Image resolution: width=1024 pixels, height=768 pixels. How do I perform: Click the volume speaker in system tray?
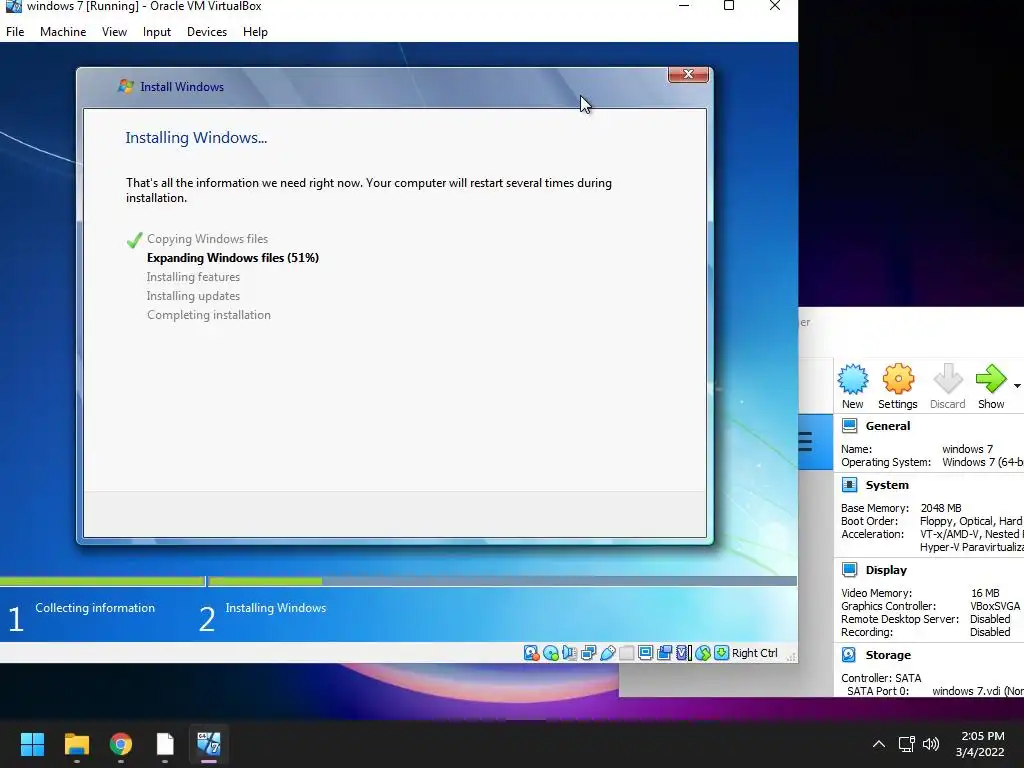tap(931, 744)
